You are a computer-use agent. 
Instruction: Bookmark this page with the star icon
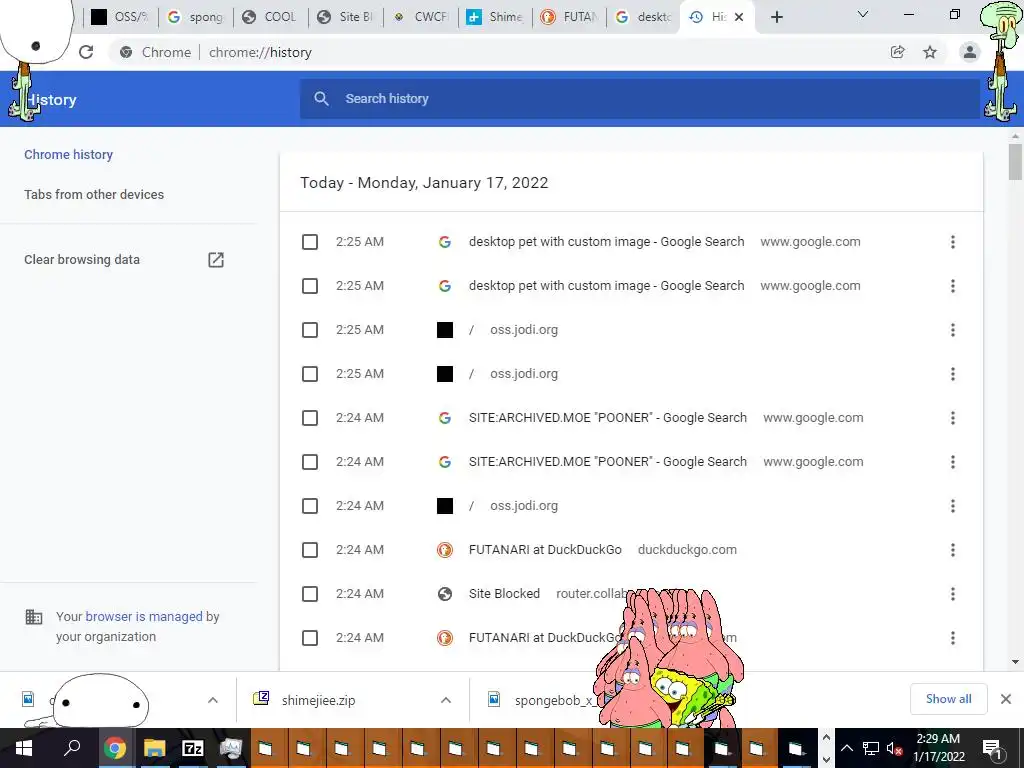coord(930,52)
